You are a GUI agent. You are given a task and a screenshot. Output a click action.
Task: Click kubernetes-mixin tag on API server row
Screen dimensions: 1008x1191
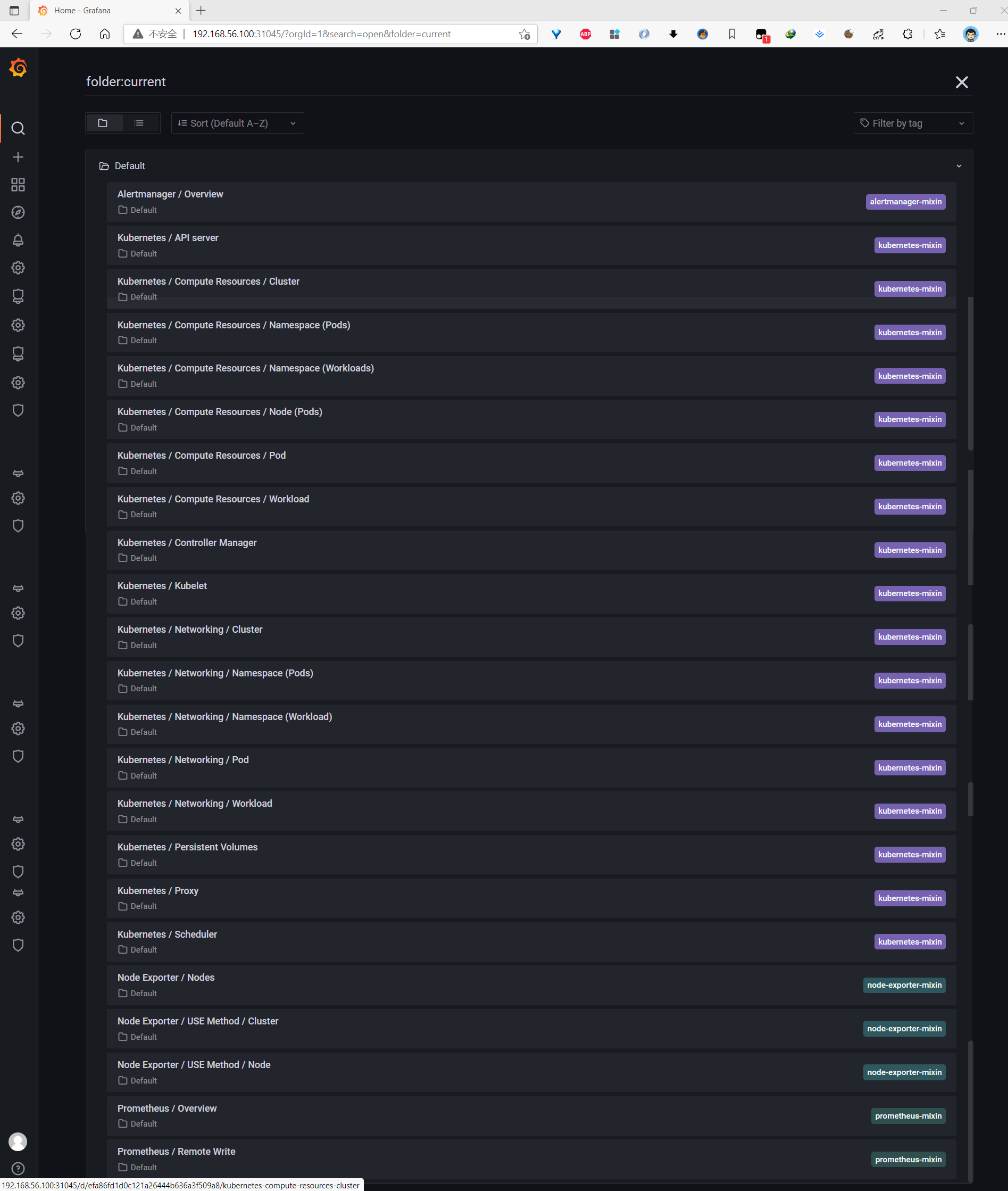point(910,245)
